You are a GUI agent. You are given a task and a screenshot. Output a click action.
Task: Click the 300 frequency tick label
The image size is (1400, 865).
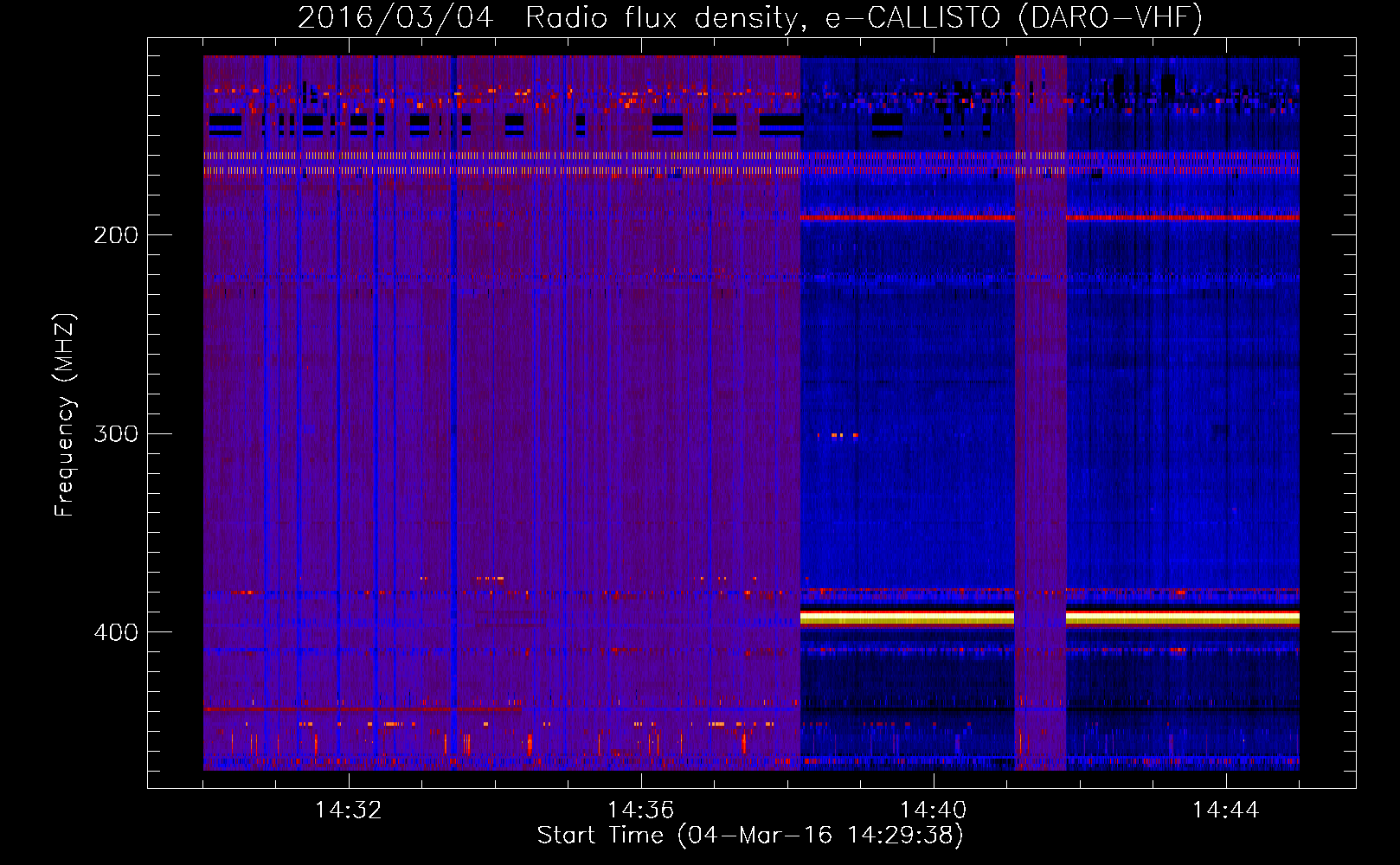coord(116,433)
